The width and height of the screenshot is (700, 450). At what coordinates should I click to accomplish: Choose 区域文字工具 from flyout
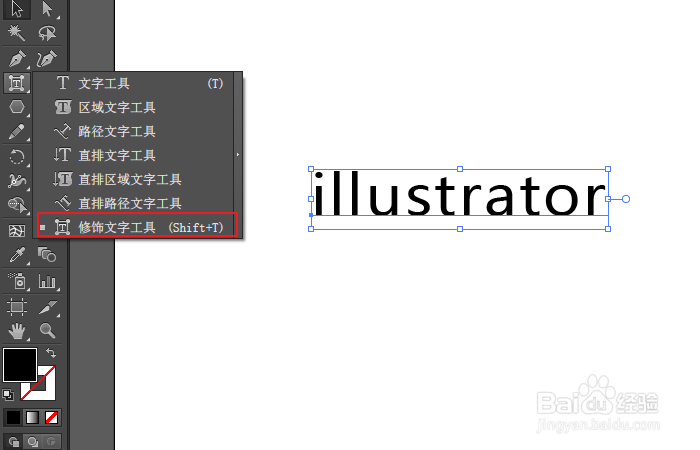tap(135, 107)
